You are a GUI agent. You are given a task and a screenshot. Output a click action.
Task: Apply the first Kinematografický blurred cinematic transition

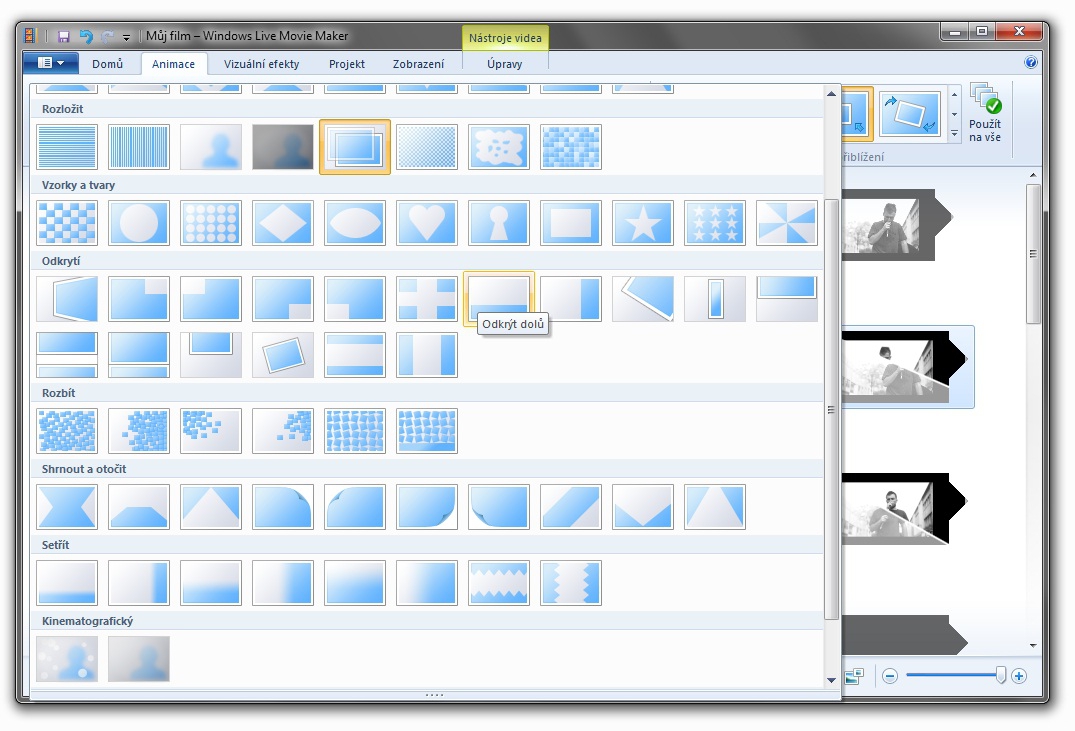[x=67, y=659]
